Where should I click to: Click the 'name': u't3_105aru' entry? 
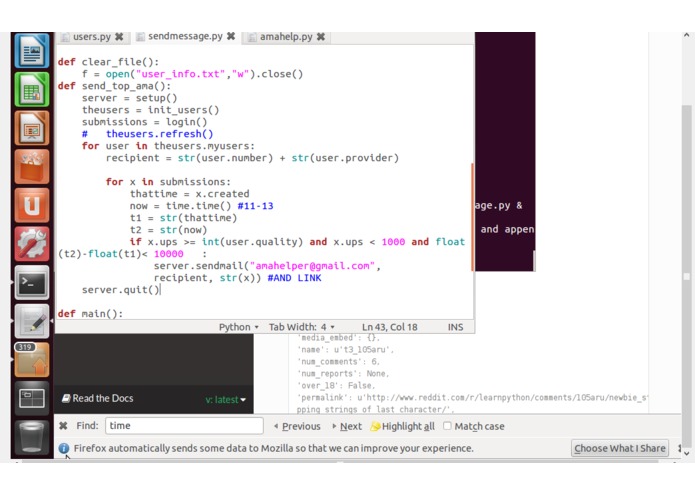point(345,350)
